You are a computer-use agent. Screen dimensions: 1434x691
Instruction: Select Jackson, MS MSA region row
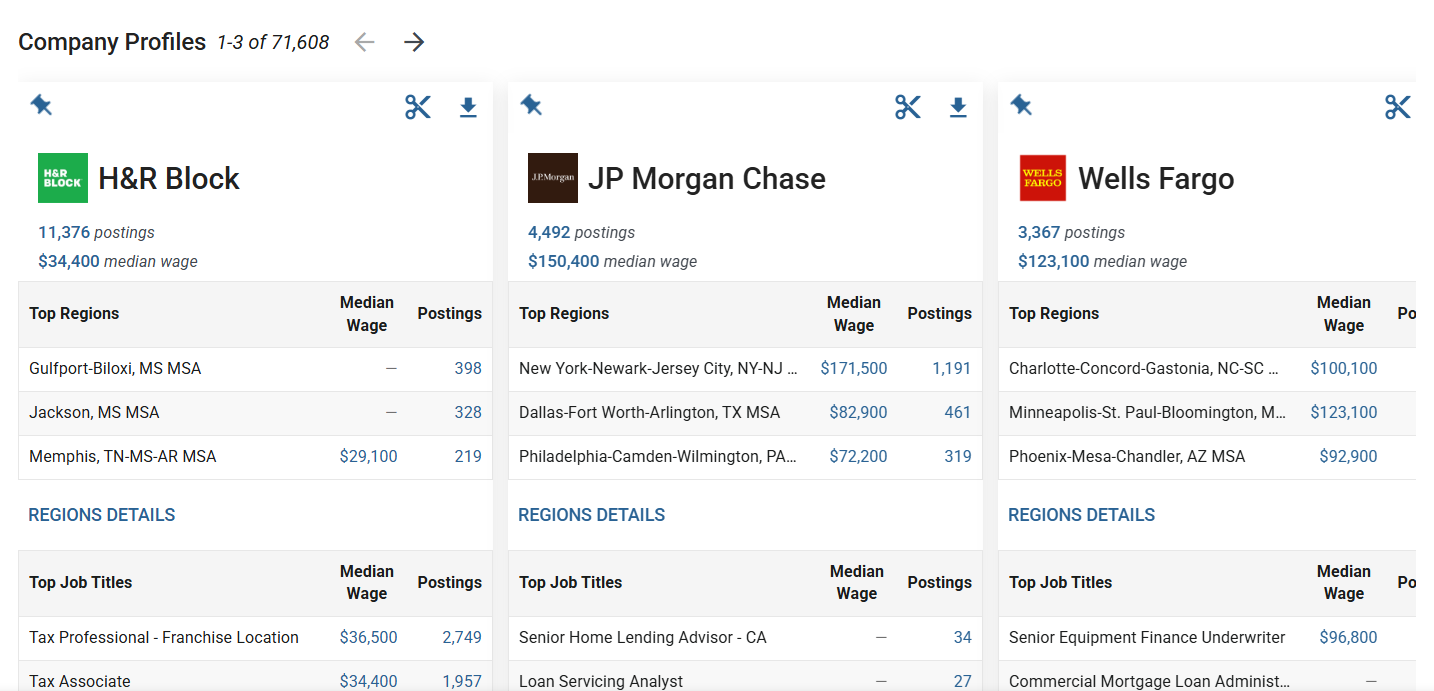pos(255,413)
